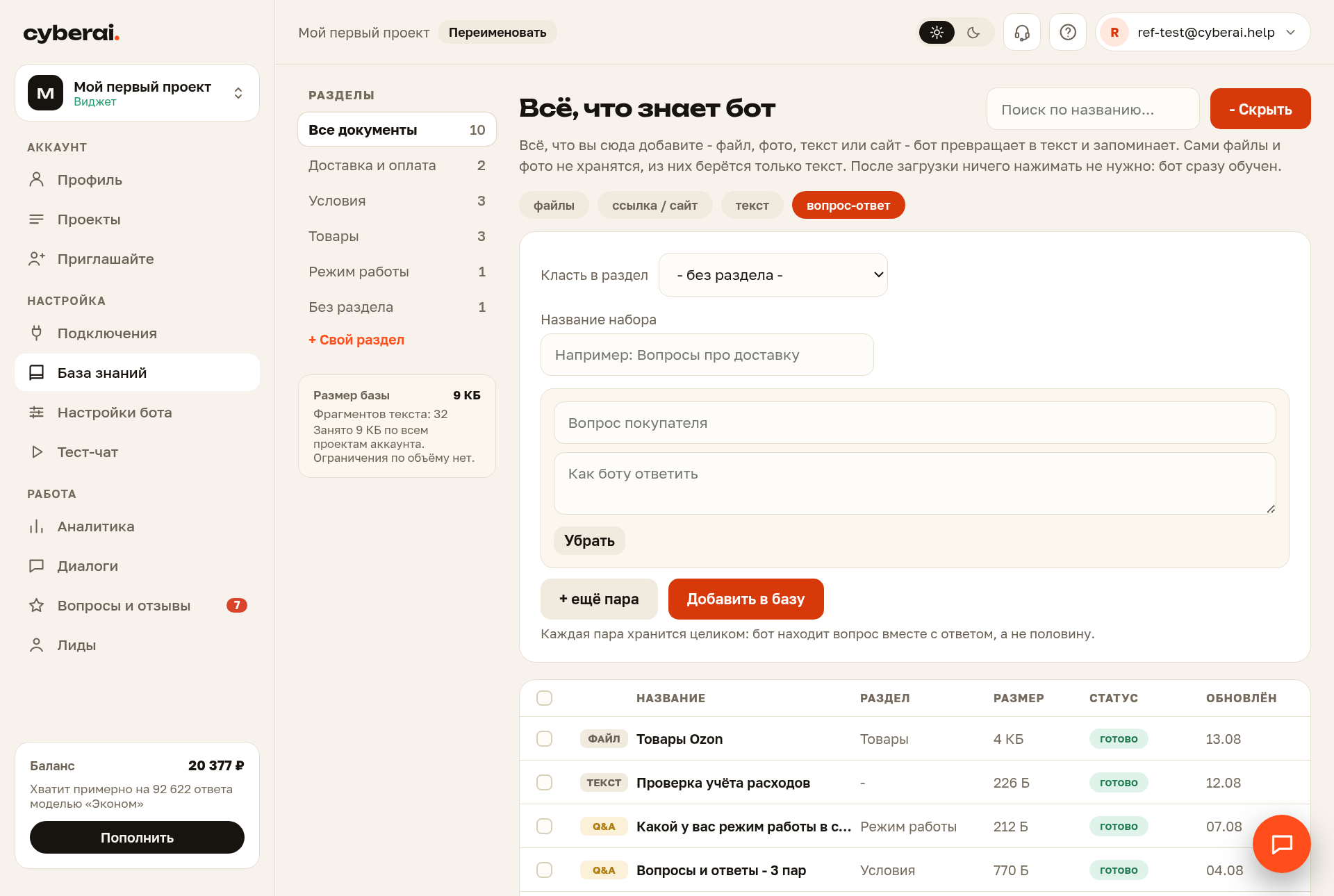Check the box for Какой у вас режим работы row
This screenshot has width=1334, height=896.
[545, 826]
